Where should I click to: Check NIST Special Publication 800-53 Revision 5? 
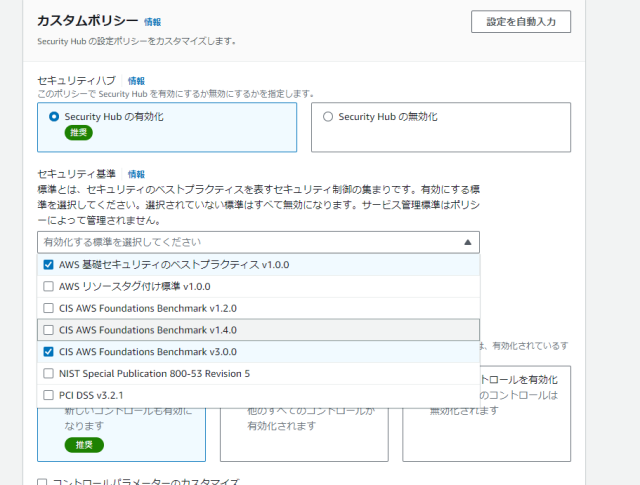pos(48,373)
